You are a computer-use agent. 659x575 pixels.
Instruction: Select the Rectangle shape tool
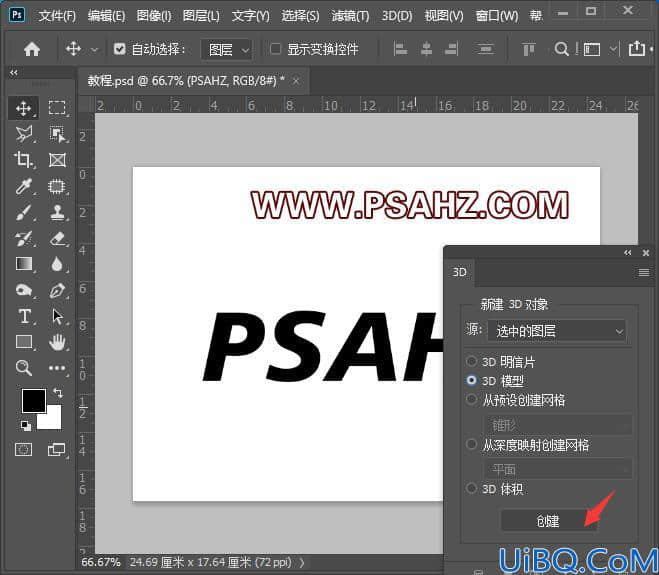(24, 342)
